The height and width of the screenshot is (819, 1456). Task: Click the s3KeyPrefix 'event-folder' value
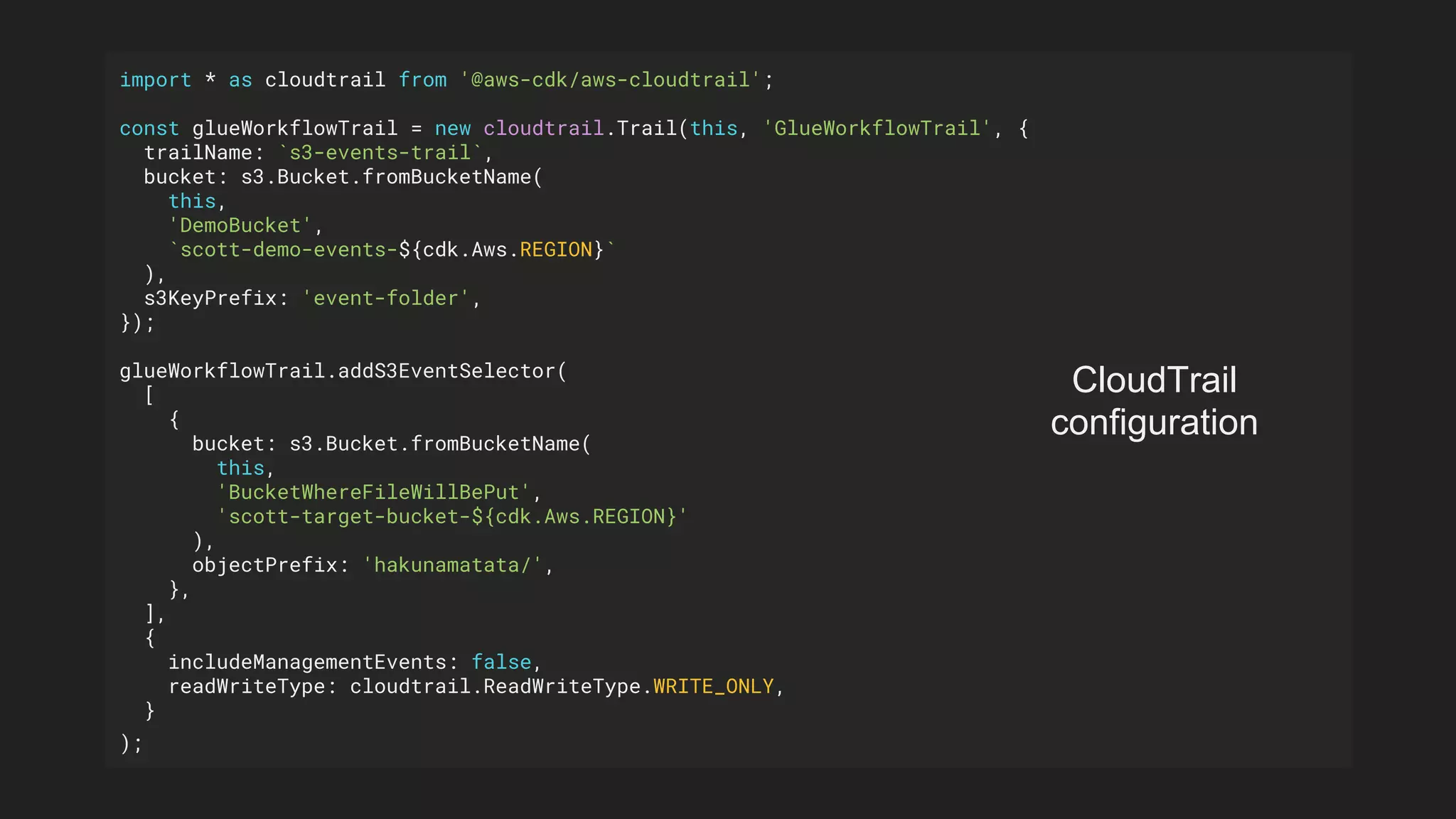click(386, 298)
